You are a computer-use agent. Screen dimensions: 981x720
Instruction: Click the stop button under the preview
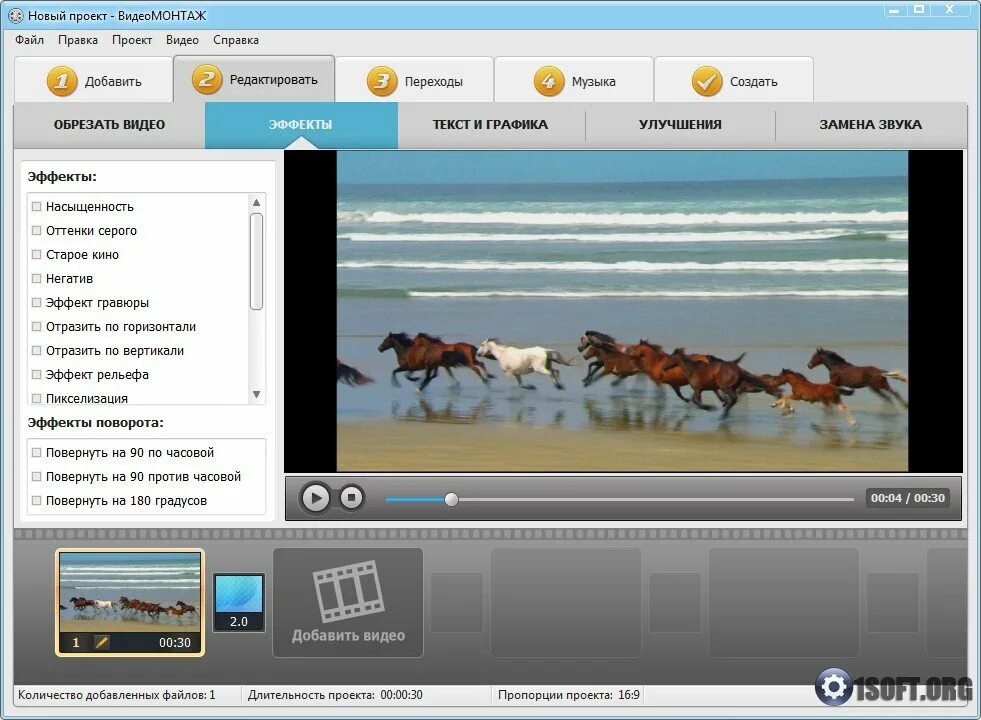pos(352,498)
